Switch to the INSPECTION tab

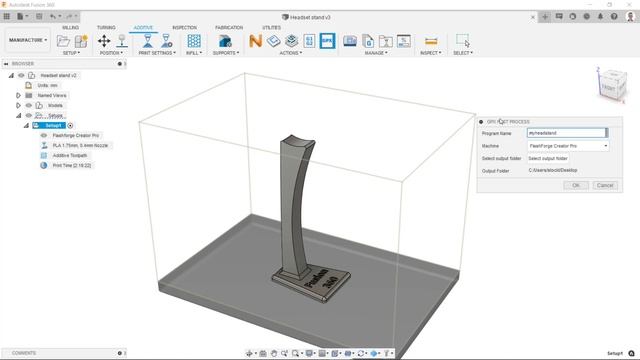click(x=184, y=27)
